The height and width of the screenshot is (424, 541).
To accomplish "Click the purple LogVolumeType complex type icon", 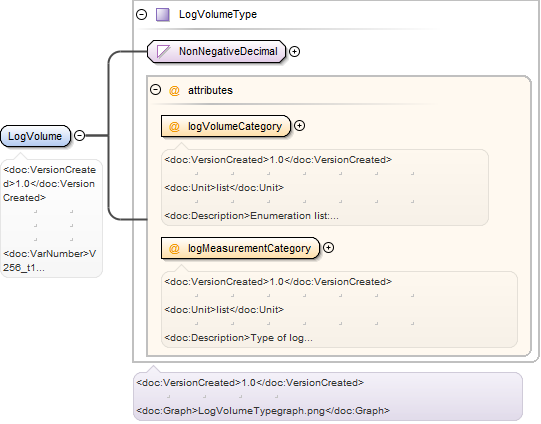I will pyautogui.click(x=163, y=14).
